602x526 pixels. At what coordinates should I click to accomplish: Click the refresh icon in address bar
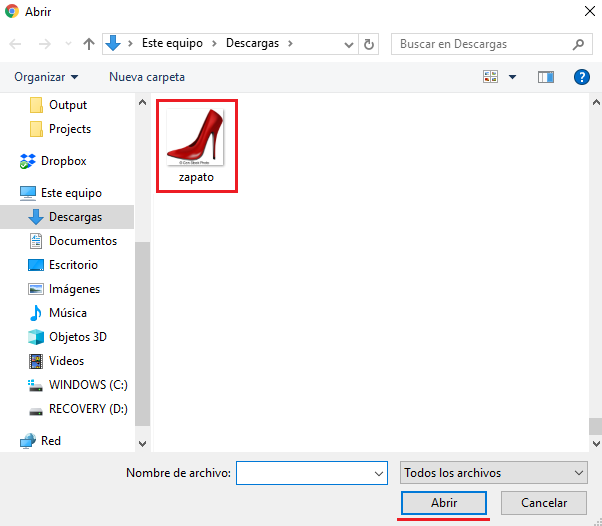(x=370, y=44)
